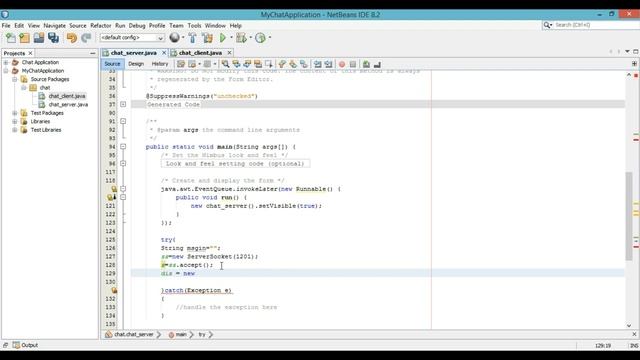Viewport: 640px width, 360px height.
Task: Collapse the MyChatApplication project node
Action: 6,71
